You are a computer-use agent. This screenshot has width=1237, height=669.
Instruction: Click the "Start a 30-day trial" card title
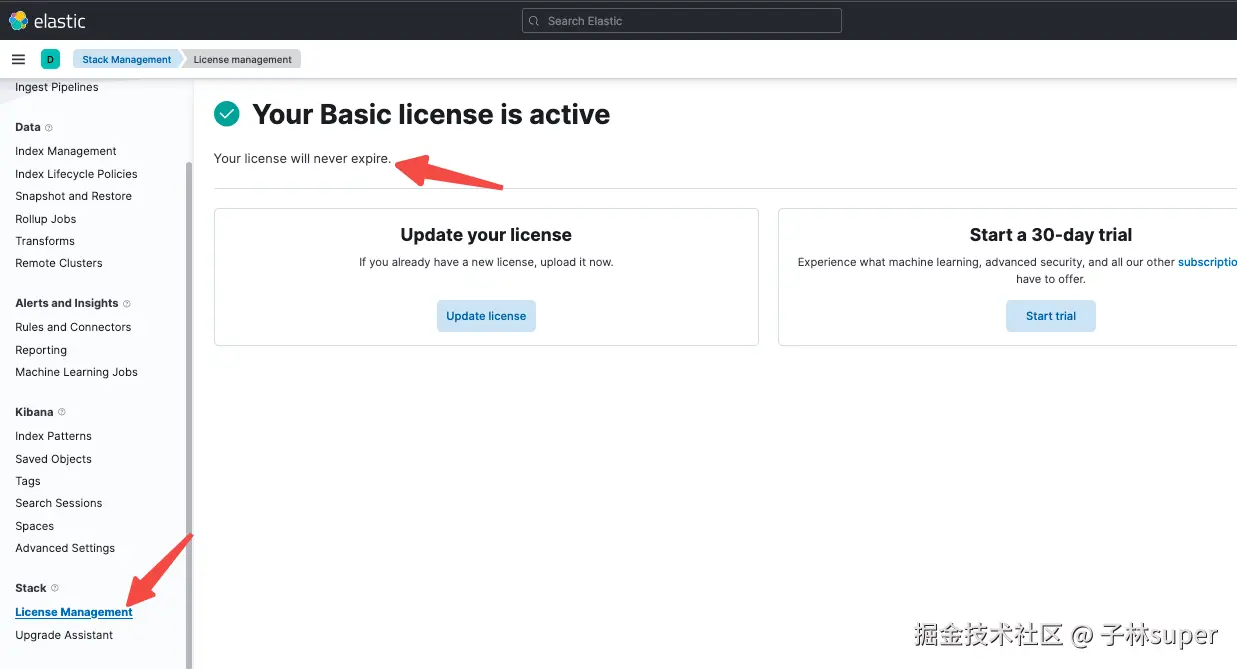[x=1051, y=235]
